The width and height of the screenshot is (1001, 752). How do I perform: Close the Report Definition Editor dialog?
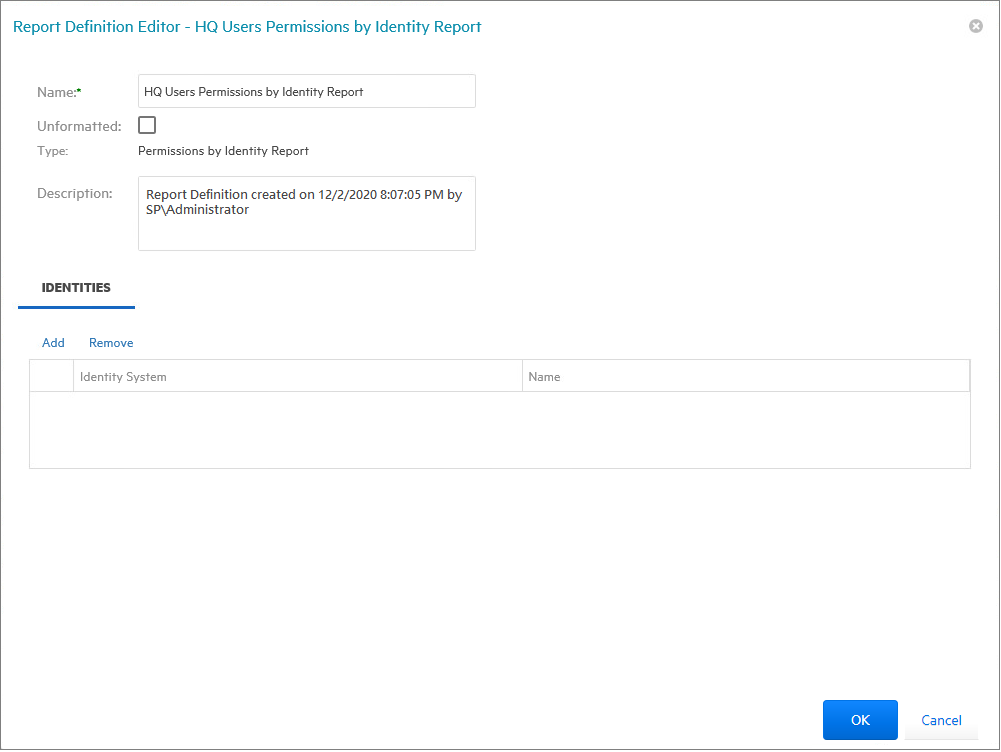point(975,26)
